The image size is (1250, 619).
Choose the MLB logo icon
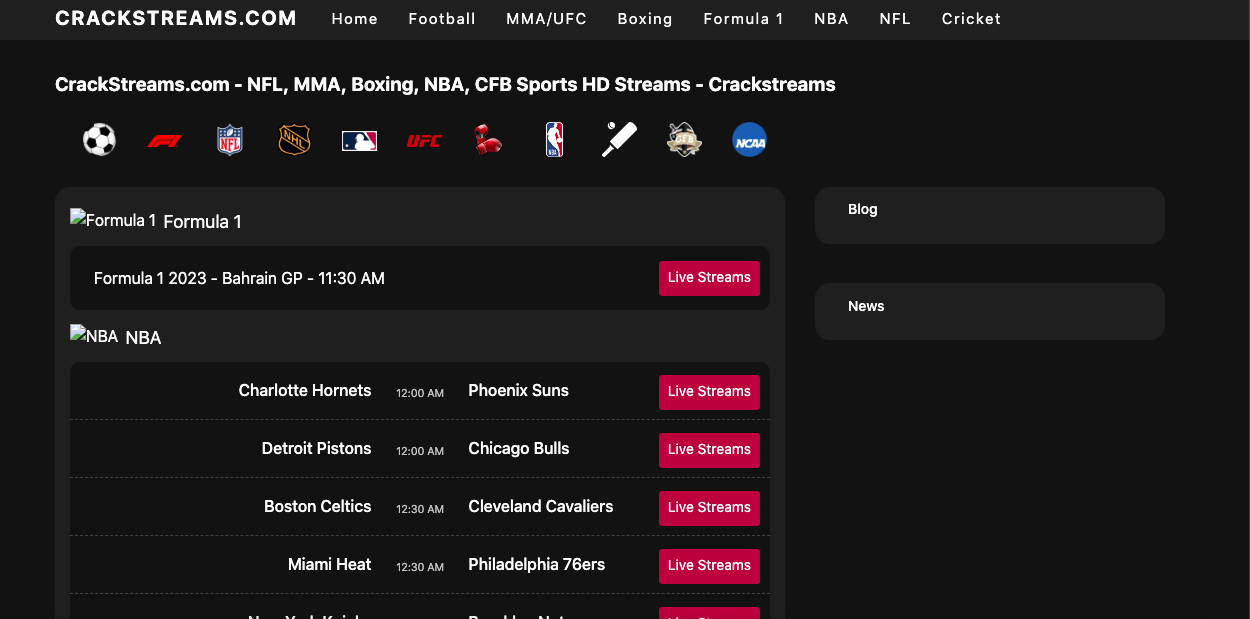pos(359,141)
